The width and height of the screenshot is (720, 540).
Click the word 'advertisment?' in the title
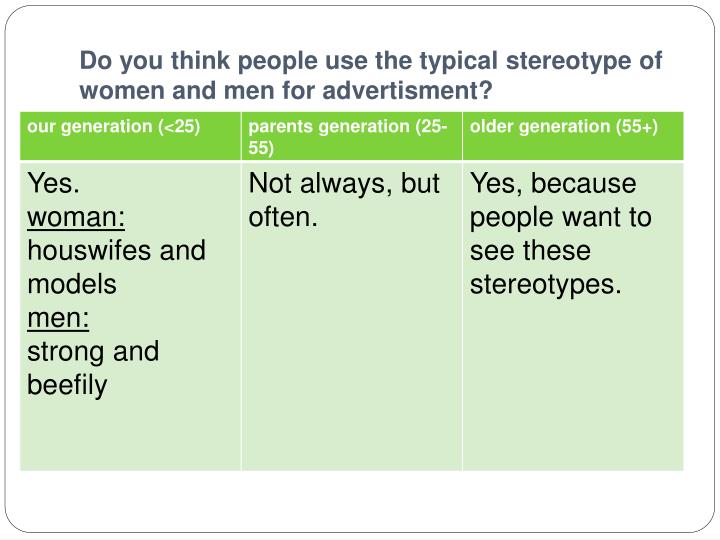coord(407,90)
